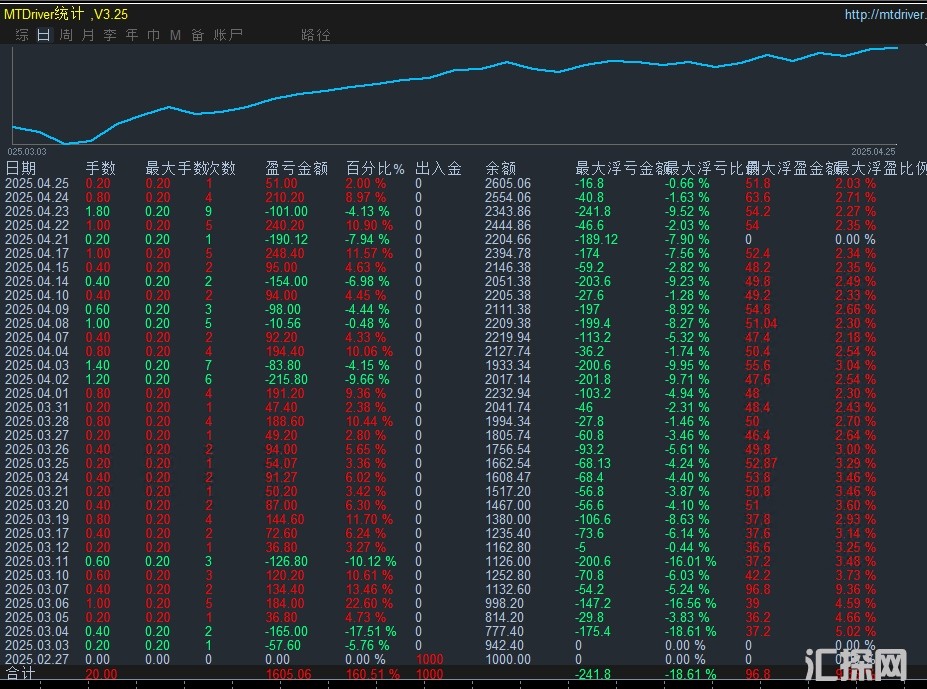Image resolution: width=927 pixels, height=689 pixels.
Task: Click the 盈亏金额 column header
Action: [296, 169]
